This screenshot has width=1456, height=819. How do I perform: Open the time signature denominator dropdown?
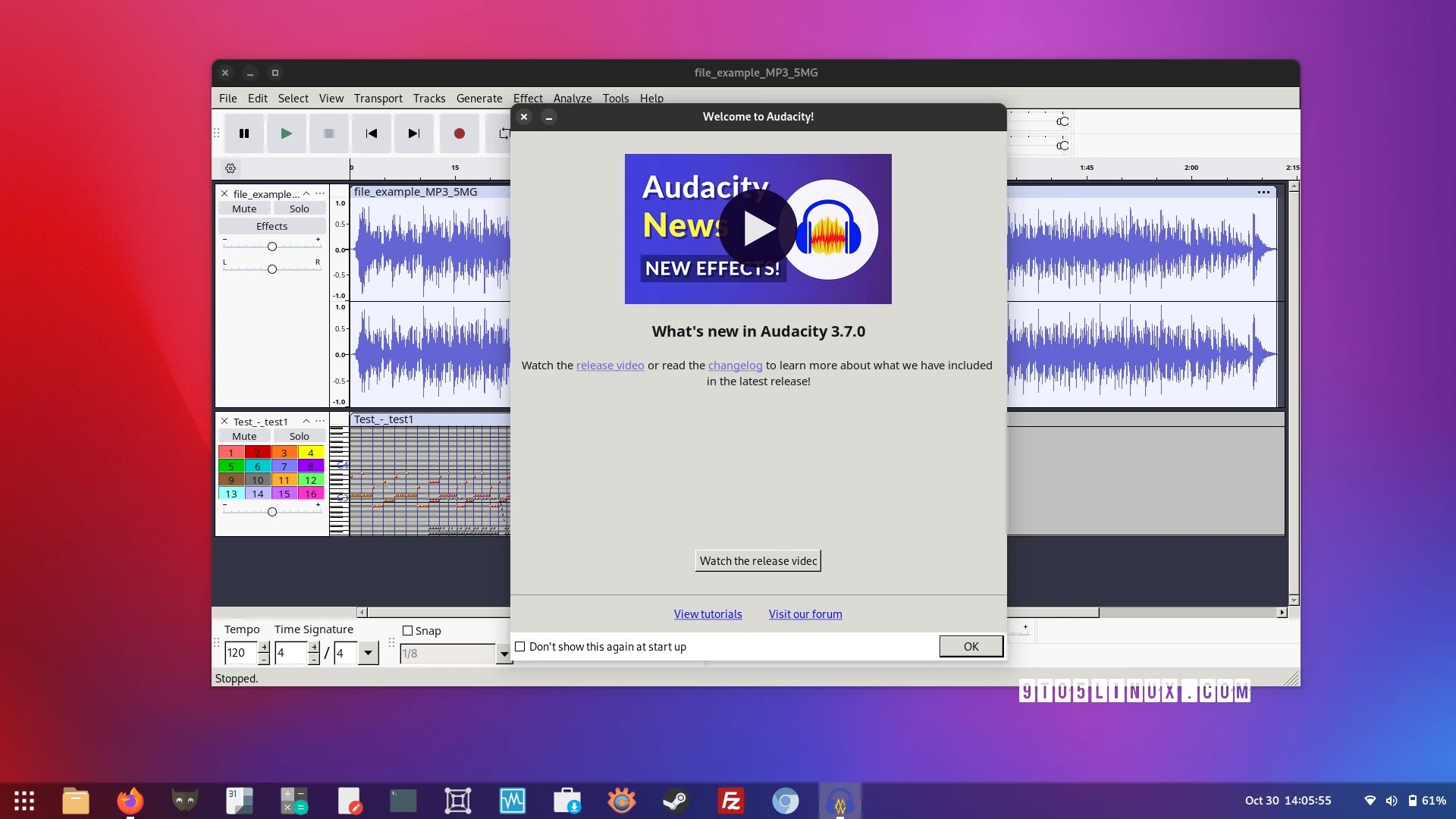(x=368, y=653)
